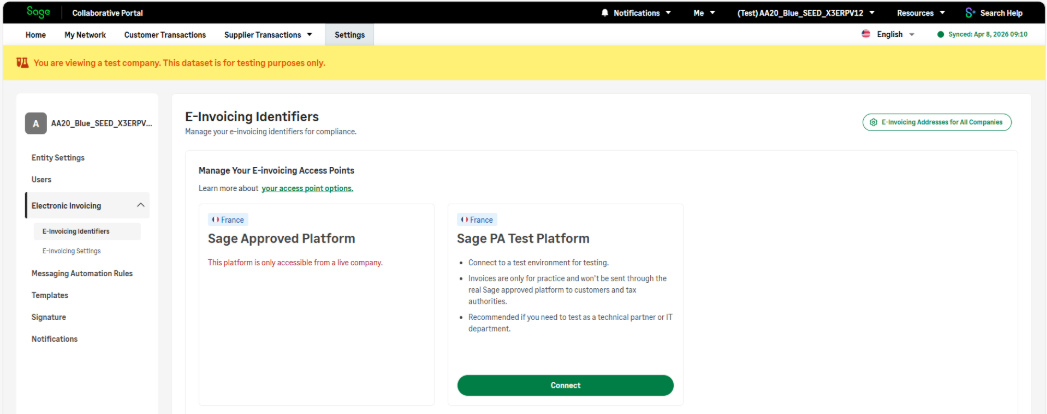Click the France tag on the Sage Approved Platform card

228,220
